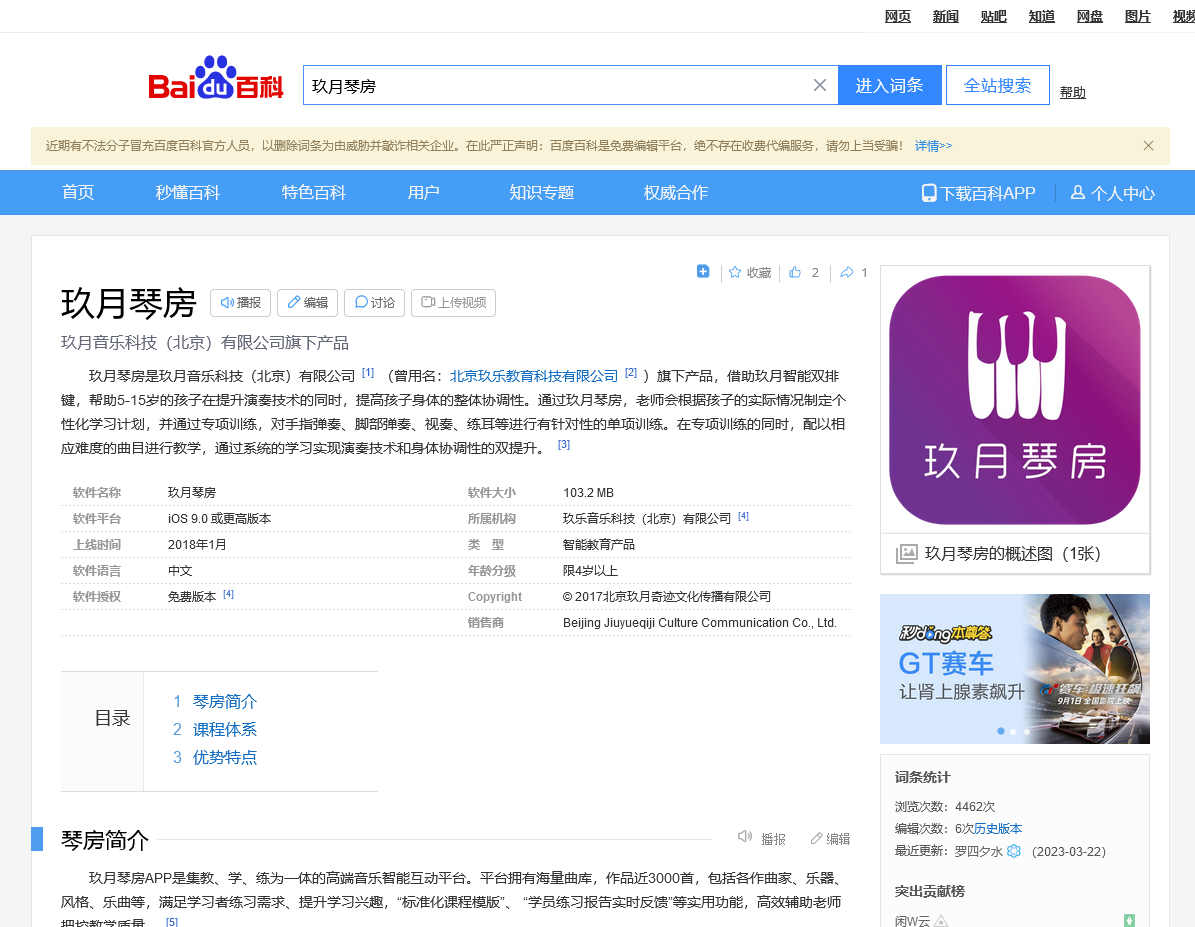
Task: Clear the search box with the X icon
Action: (x=819, y=85)
